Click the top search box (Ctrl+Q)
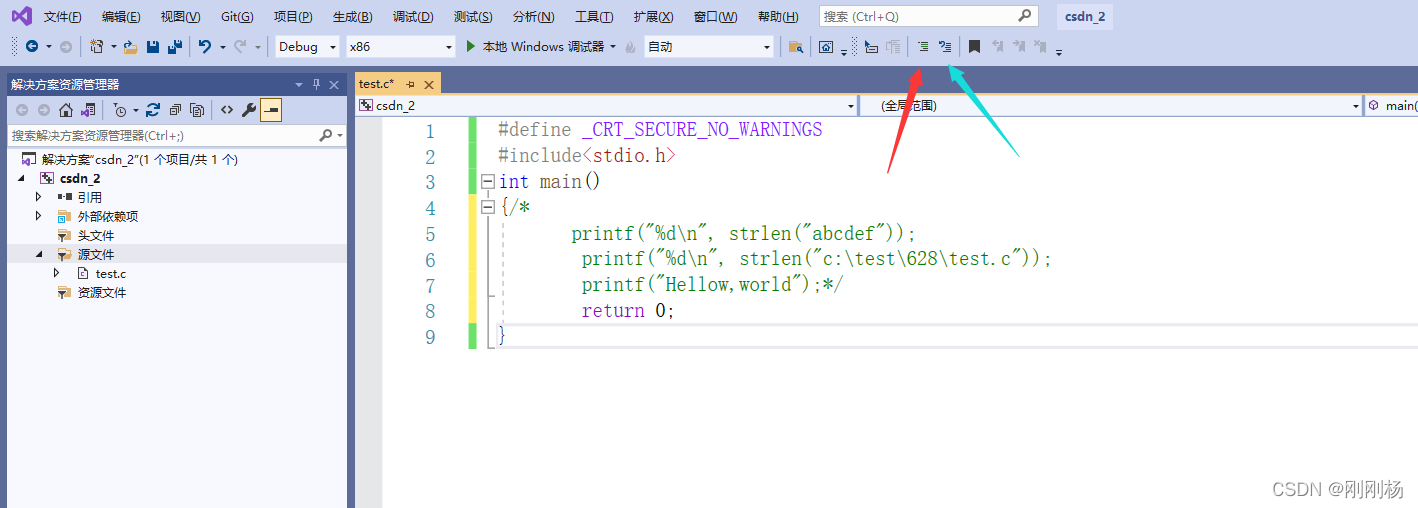1418x508 pixels. tap(928, 16)
